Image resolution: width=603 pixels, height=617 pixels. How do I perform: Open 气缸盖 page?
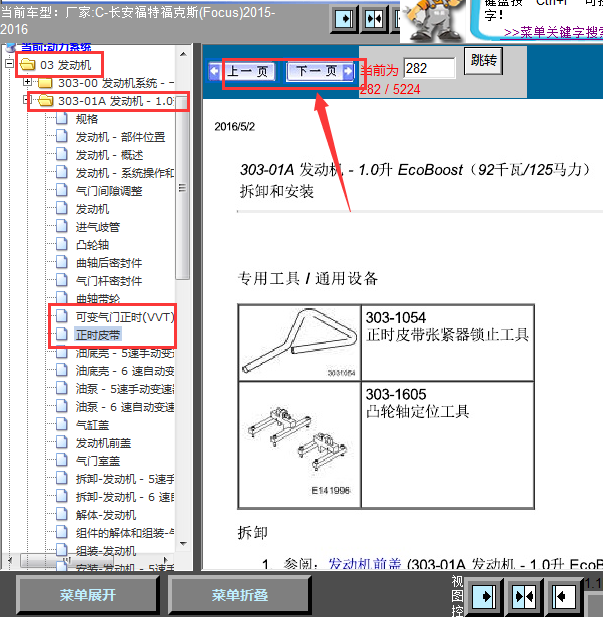tap(92, 425)
